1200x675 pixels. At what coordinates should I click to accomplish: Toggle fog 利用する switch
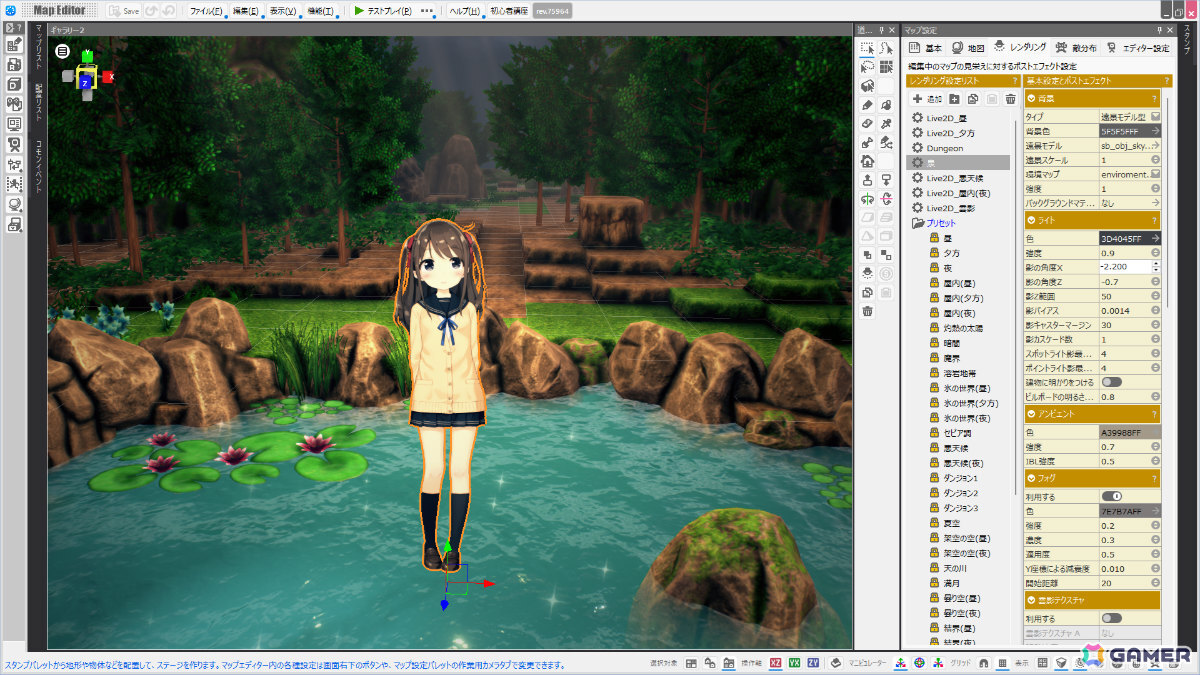pyautogui.click(x=1111, y=495)
